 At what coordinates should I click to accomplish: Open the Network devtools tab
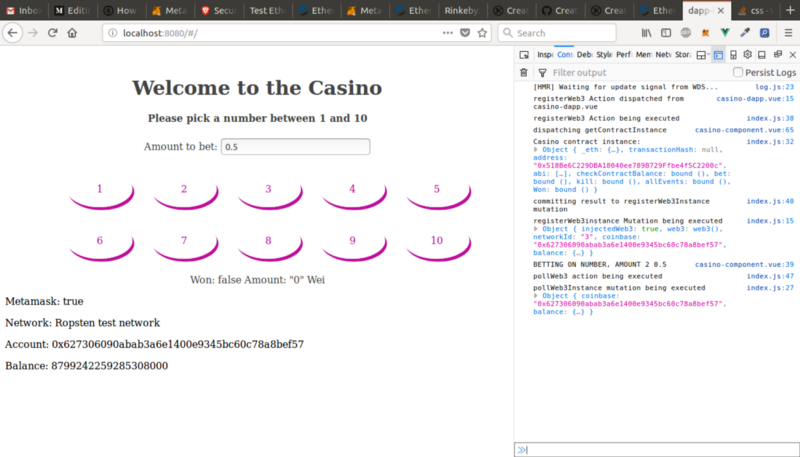[x=663, y=55]
